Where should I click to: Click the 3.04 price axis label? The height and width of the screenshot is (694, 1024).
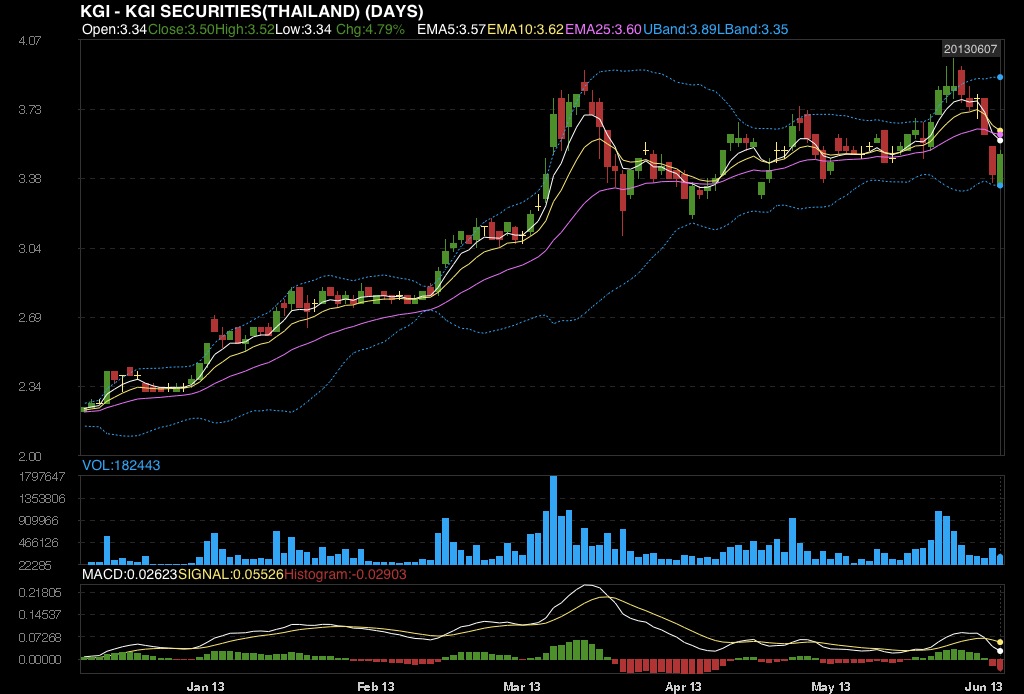click(30, 249)
